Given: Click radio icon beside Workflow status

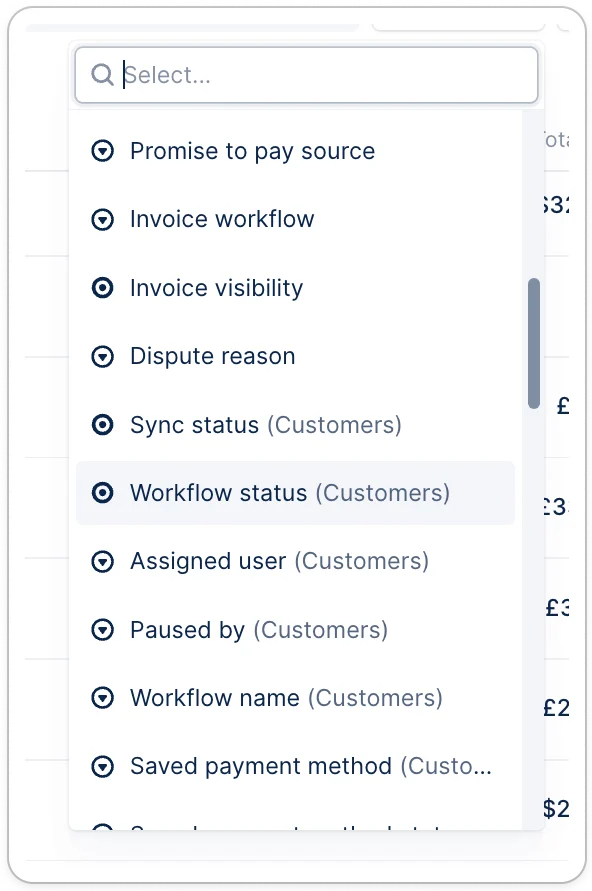Looking at the screenshot, I should tap(102, 493).
